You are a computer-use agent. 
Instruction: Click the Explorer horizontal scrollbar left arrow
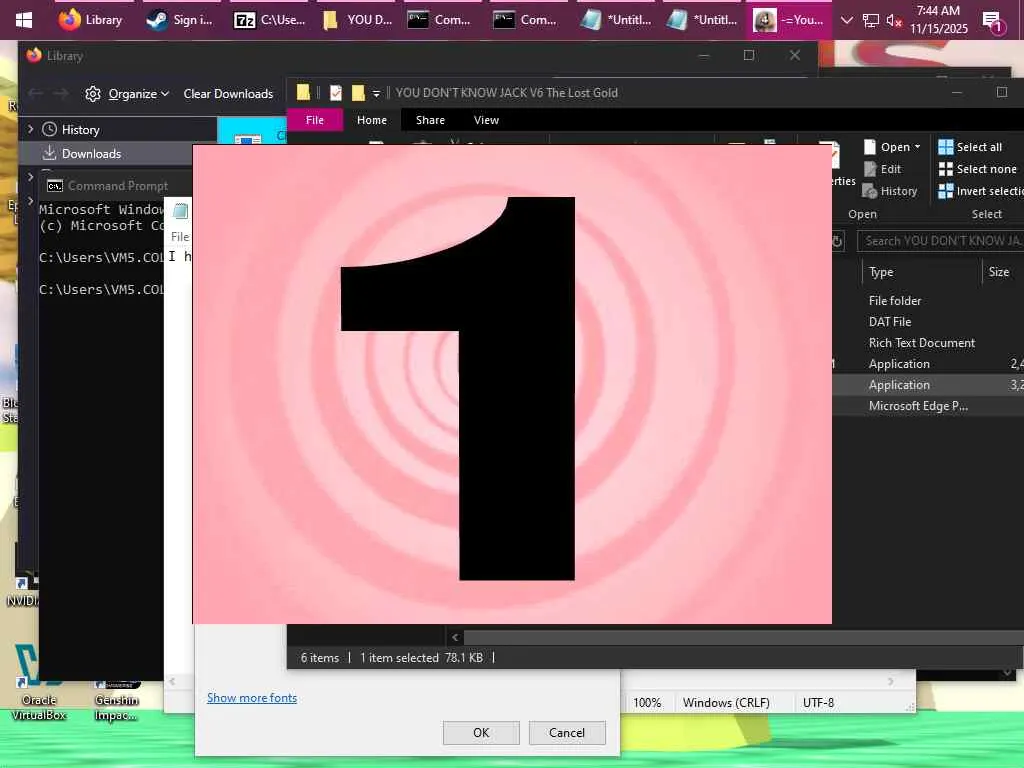coord(455,637)
